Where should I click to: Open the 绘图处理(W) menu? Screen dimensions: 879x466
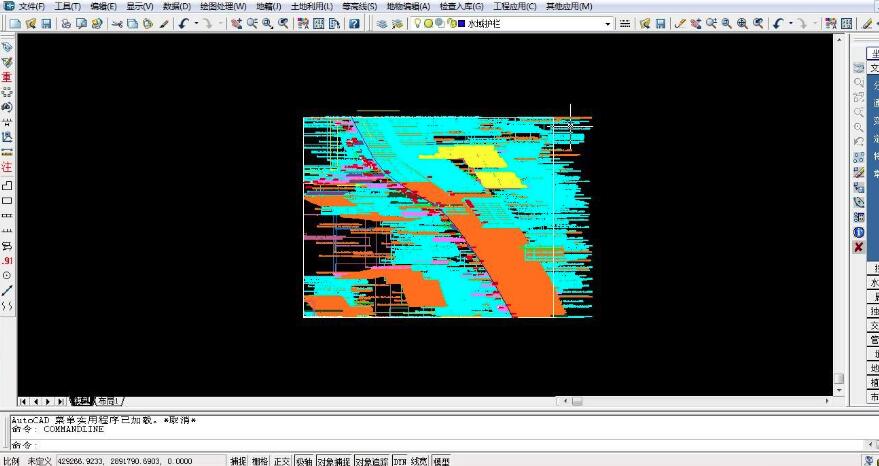223,7
